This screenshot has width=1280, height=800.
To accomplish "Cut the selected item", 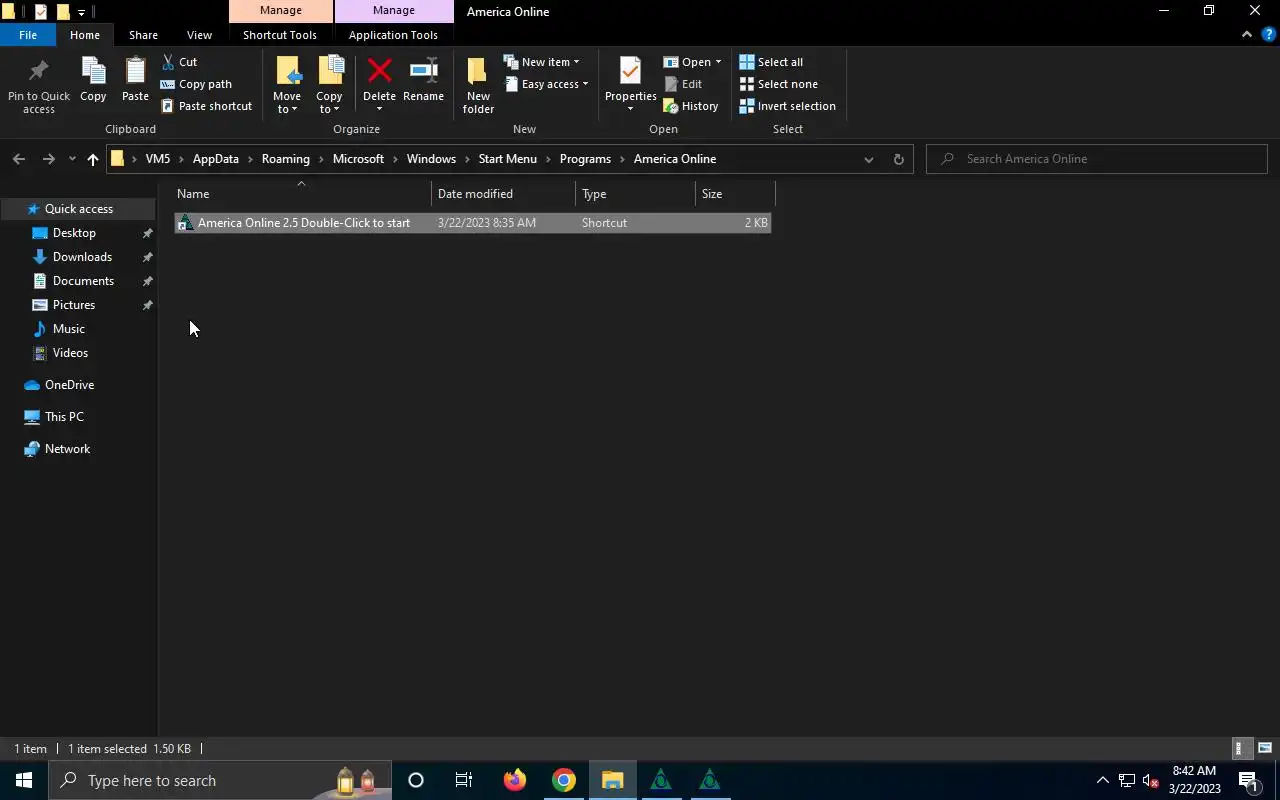I will click(x=179, y=62).
